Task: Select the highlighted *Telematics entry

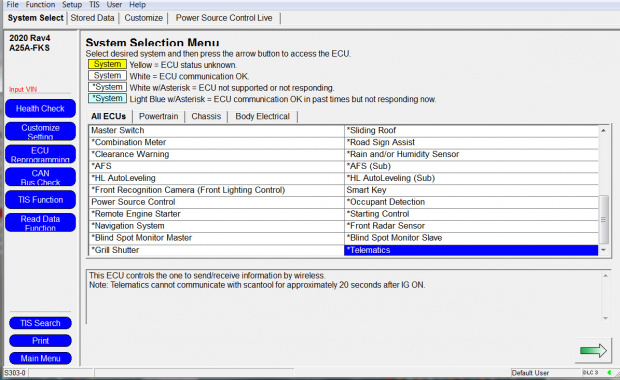Action: click(471, 250)
